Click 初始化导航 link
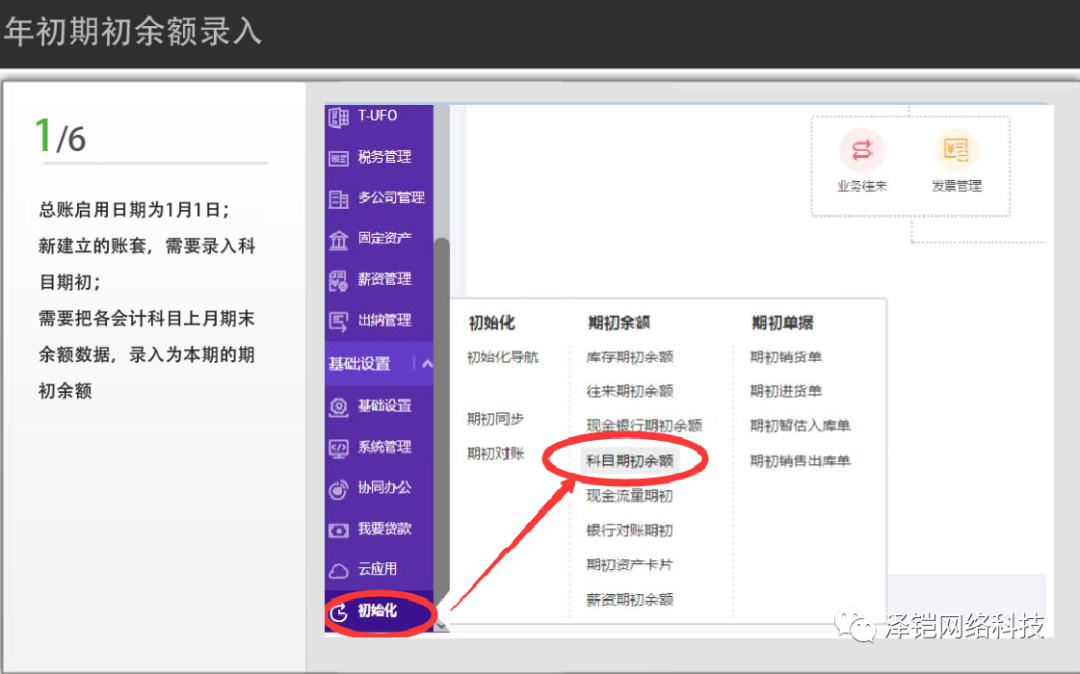1080x674 pixels. tap(502, 357)
